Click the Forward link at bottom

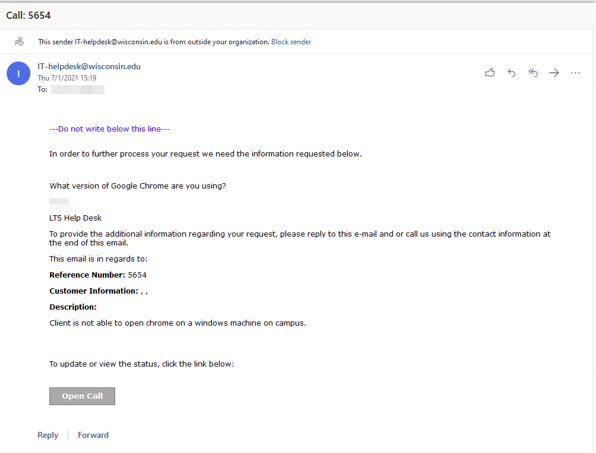pos(93,435)
